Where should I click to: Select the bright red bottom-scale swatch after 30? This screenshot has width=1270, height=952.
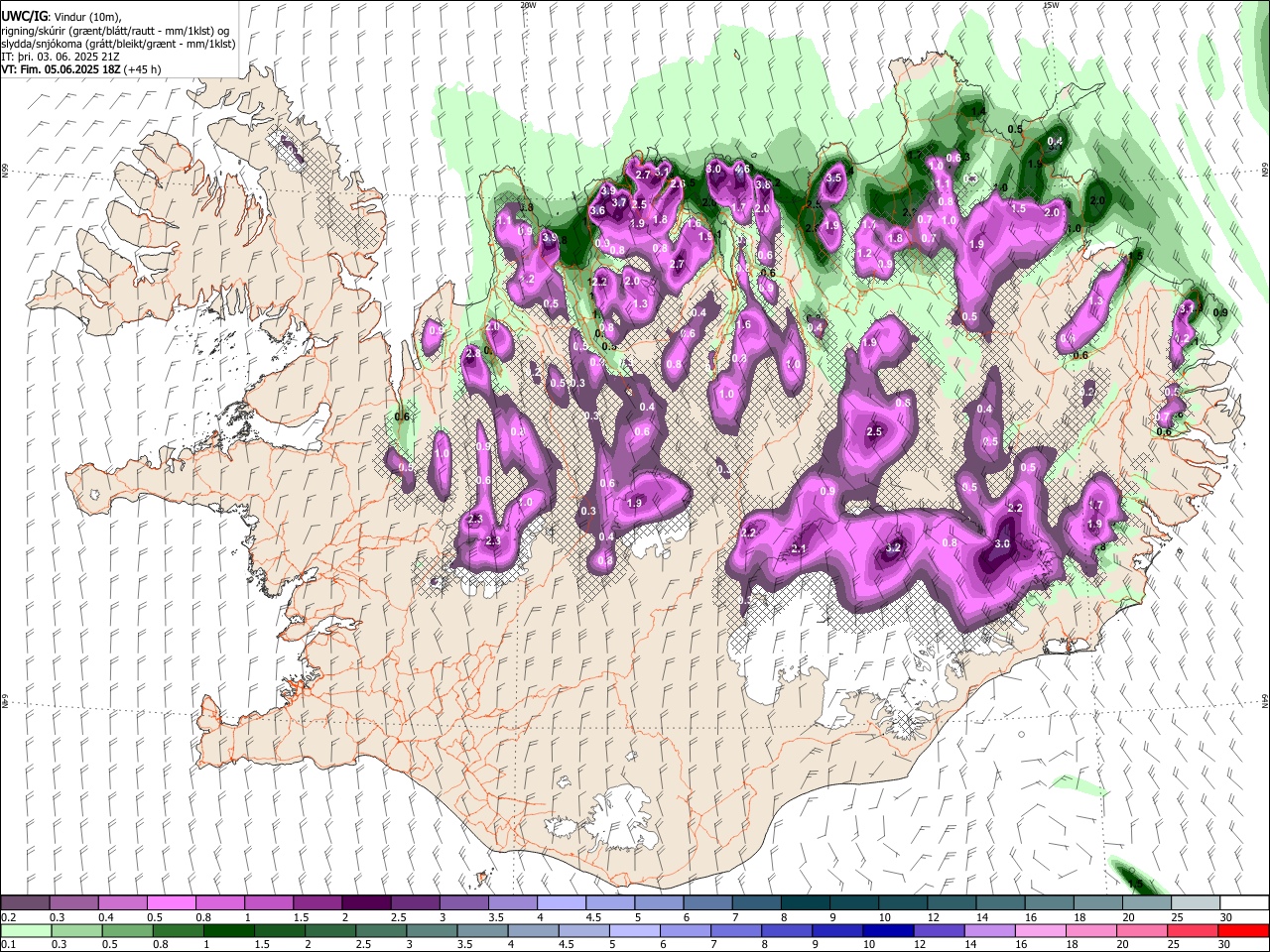1244,930
